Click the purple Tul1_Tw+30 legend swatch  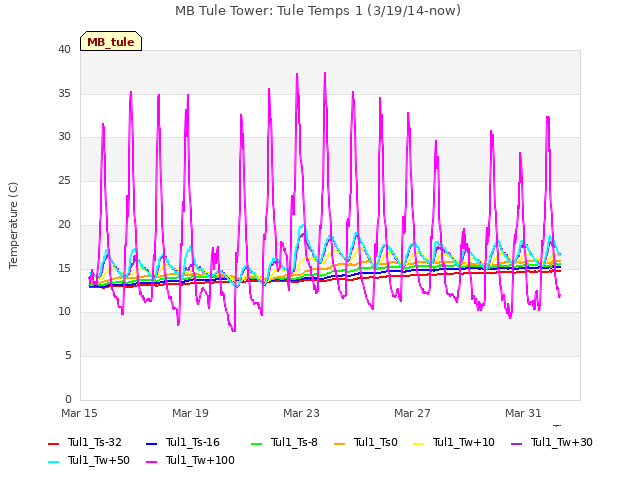516,443
